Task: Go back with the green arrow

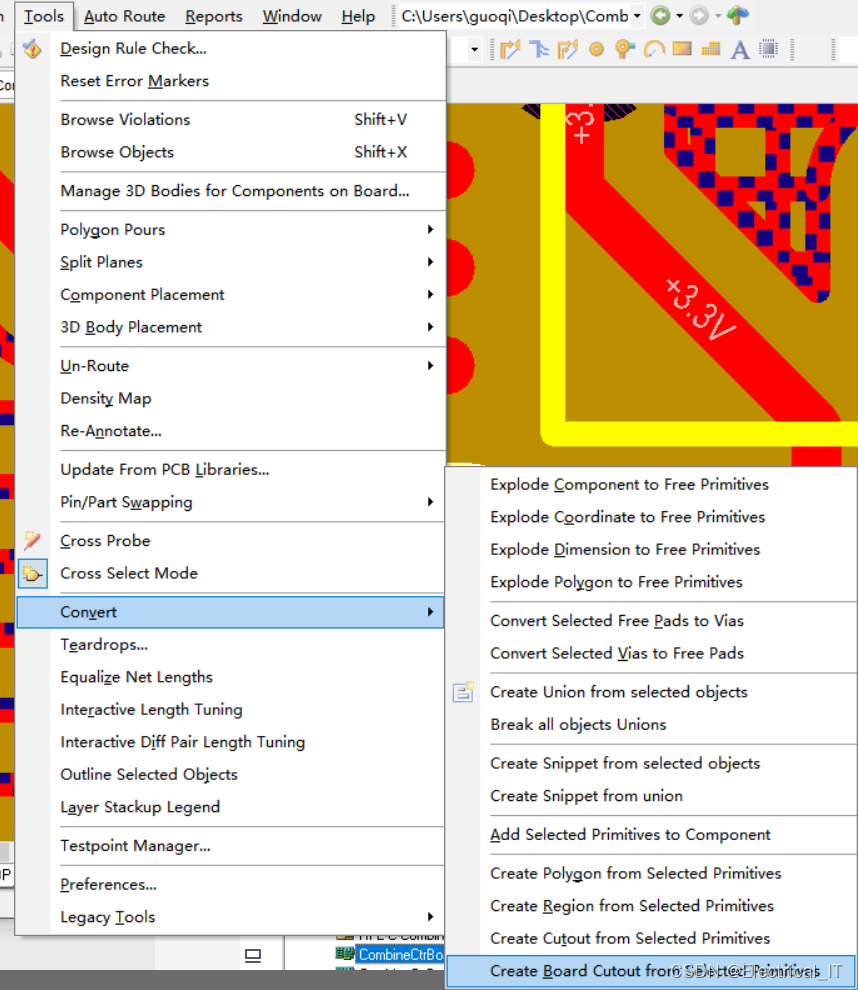Action: coord(660,15)
